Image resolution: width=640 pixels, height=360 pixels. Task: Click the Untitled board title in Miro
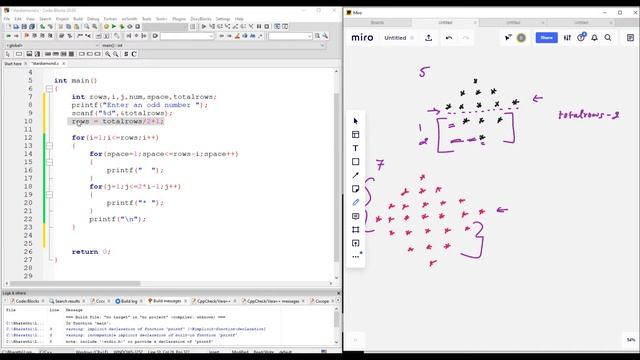395,38
